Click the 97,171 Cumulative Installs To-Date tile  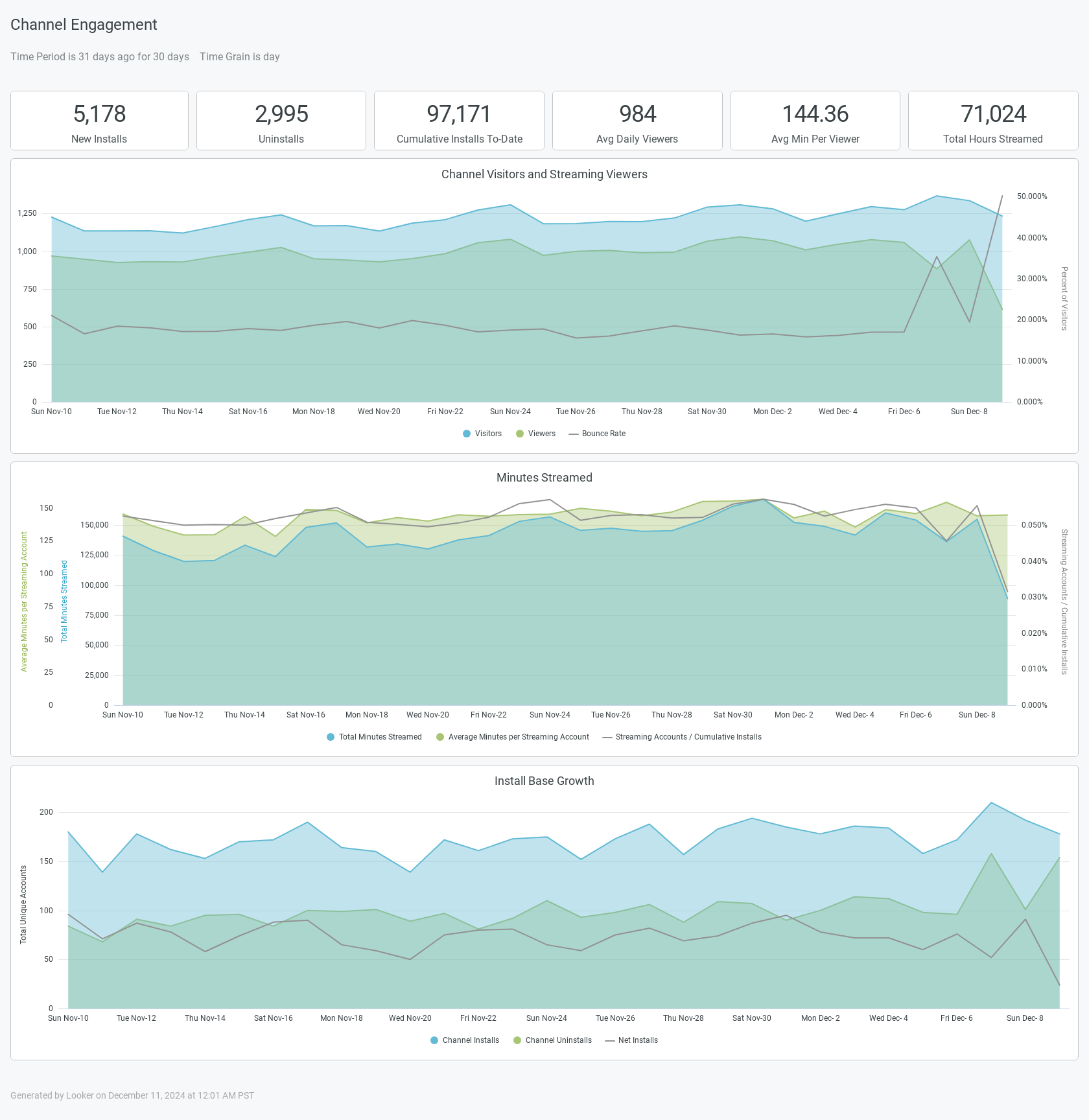coord(459,121)
